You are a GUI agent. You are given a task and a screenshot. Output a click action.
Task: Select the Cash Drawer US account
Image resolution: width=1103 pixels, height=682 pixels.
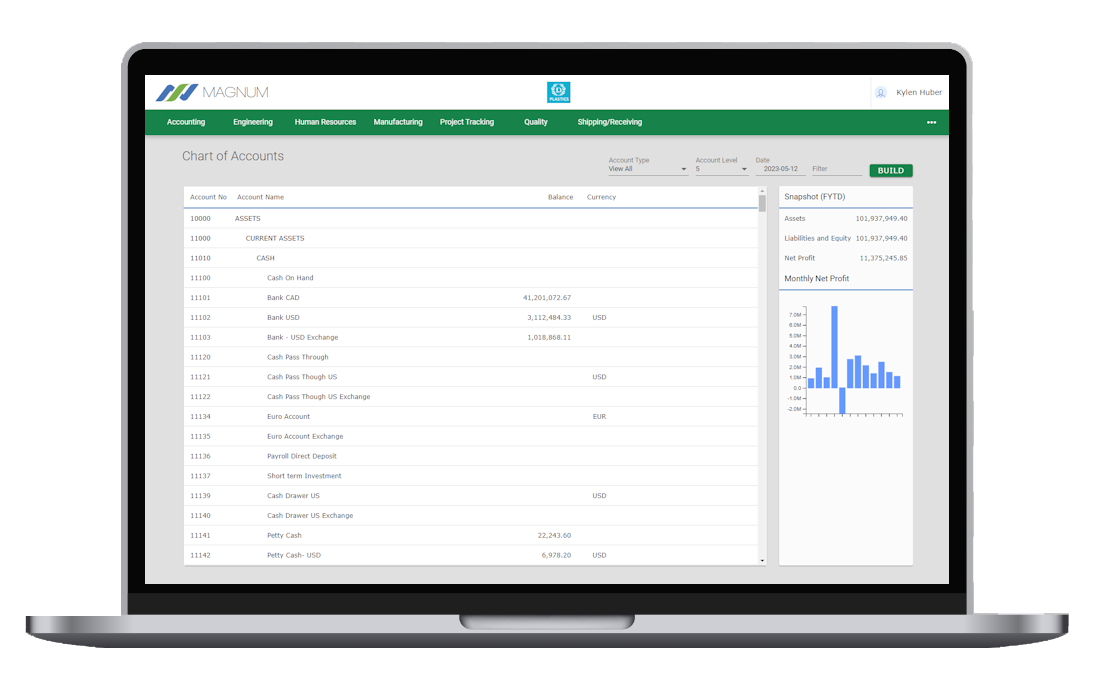point(471,496)
